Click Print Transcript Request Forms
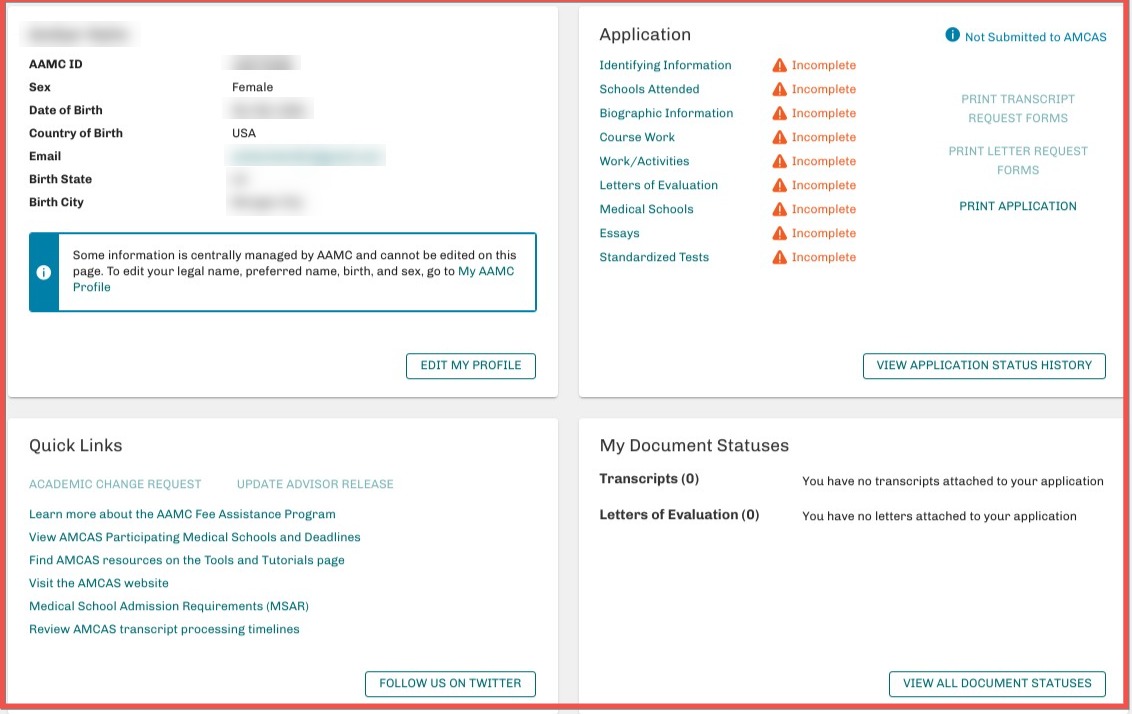Image resolution: width=1132 pixels, height=714 pixels. click(x=1018, y=108)
